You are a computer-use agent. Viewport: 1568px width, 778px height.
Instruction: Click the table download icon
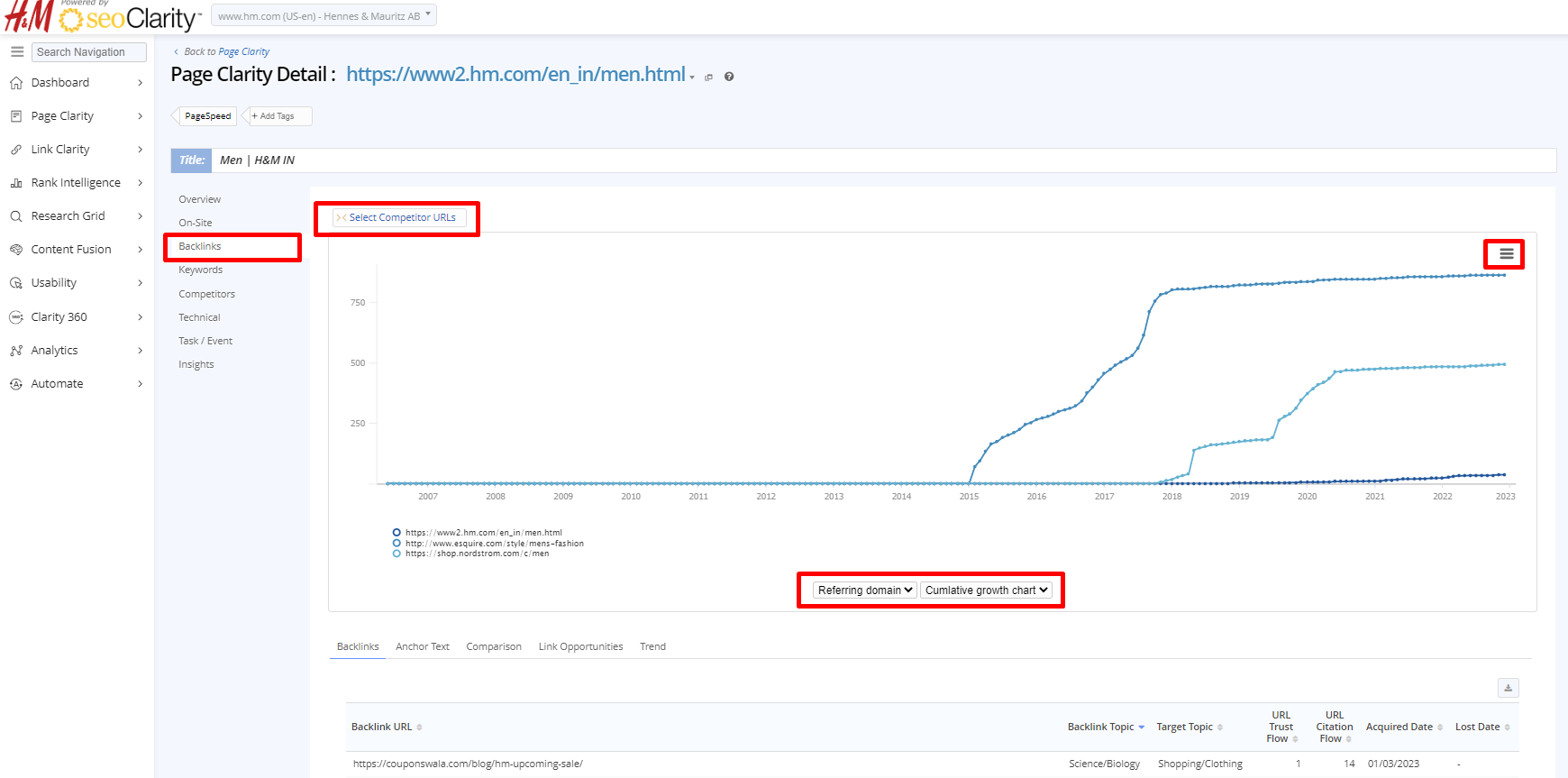pos(1508,688)
